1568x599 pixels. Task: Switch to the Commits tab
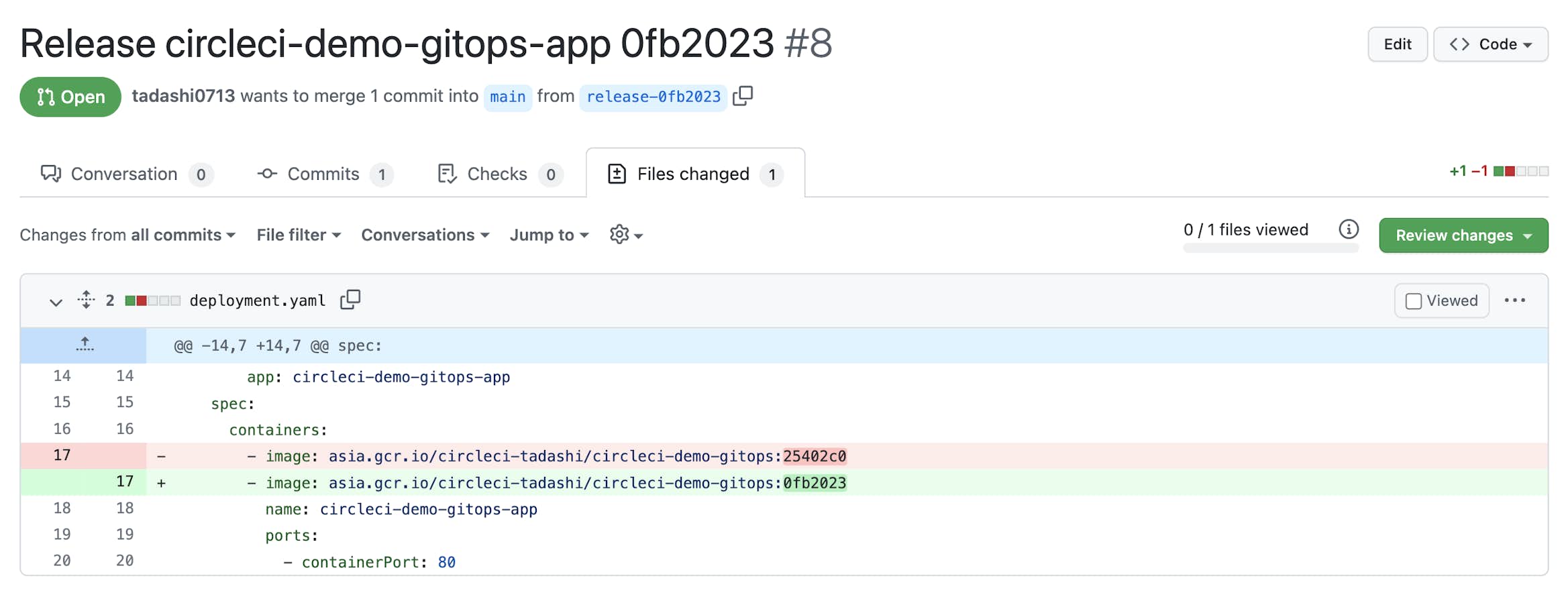click(325, 174)
